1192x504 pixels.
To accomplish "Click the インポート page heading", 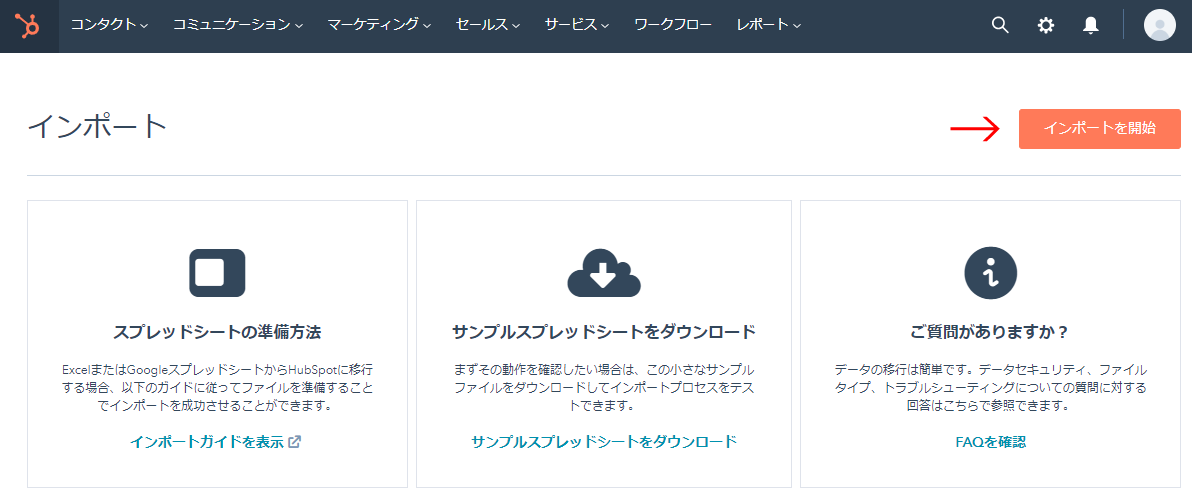I will [97, 126].
